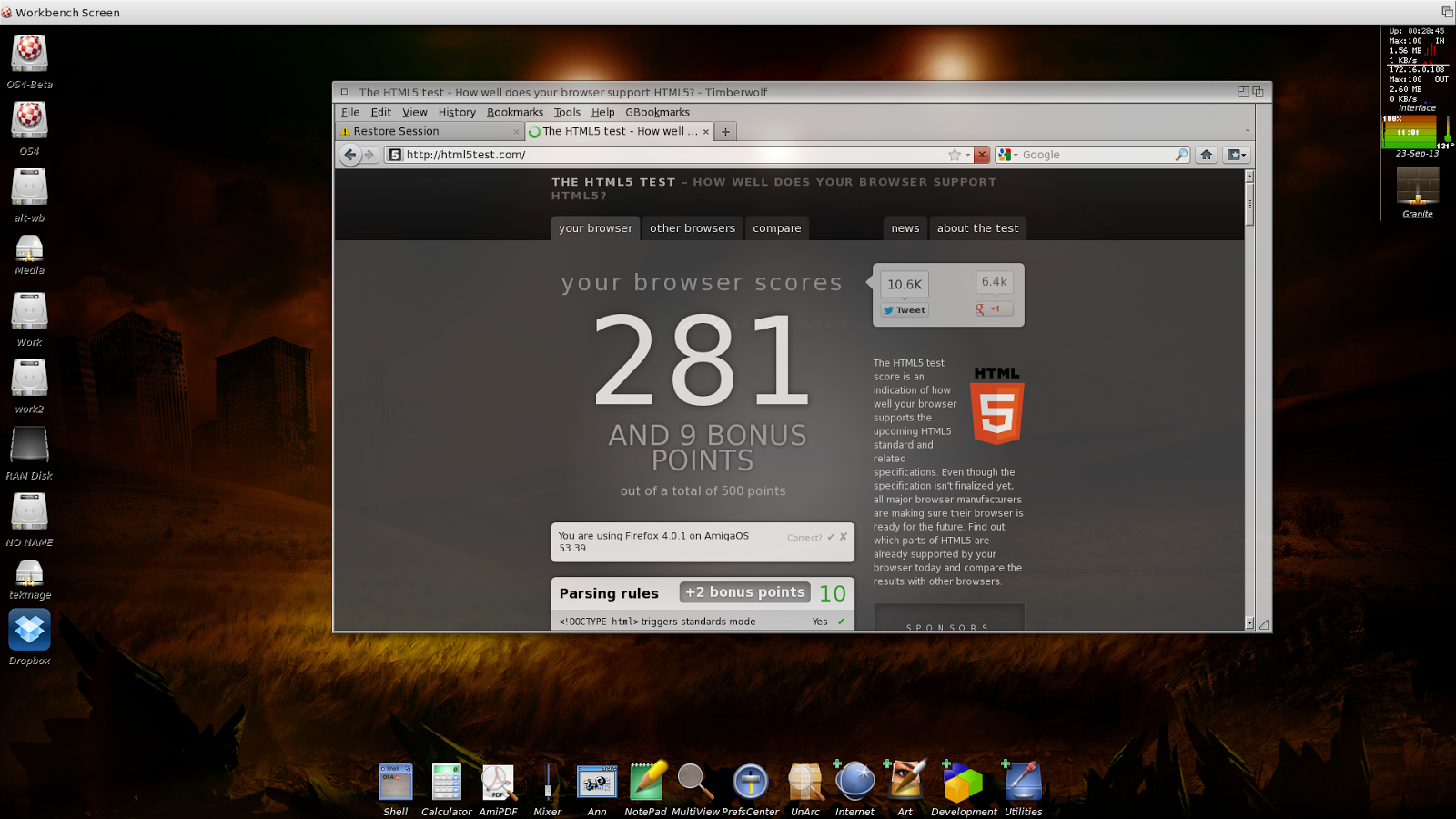
Task: Click the page vertical scrollbar thumb
Action: coord(1249,205)
